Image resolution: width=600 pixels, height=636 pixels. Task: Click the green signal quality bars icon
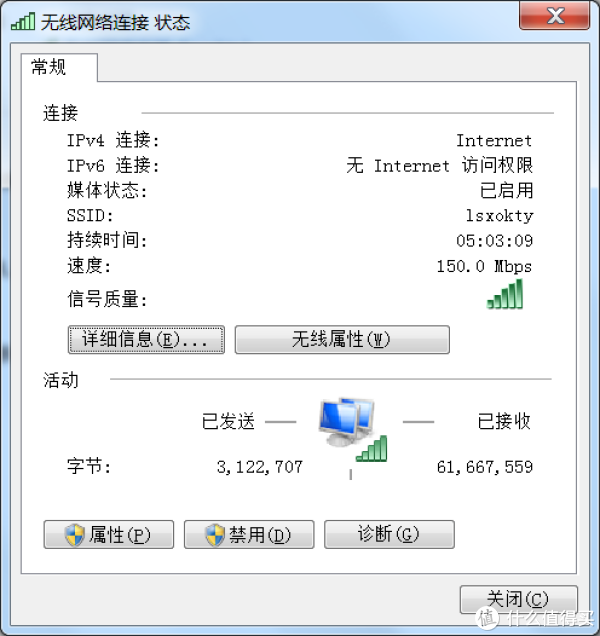click(x=505, y=294)
